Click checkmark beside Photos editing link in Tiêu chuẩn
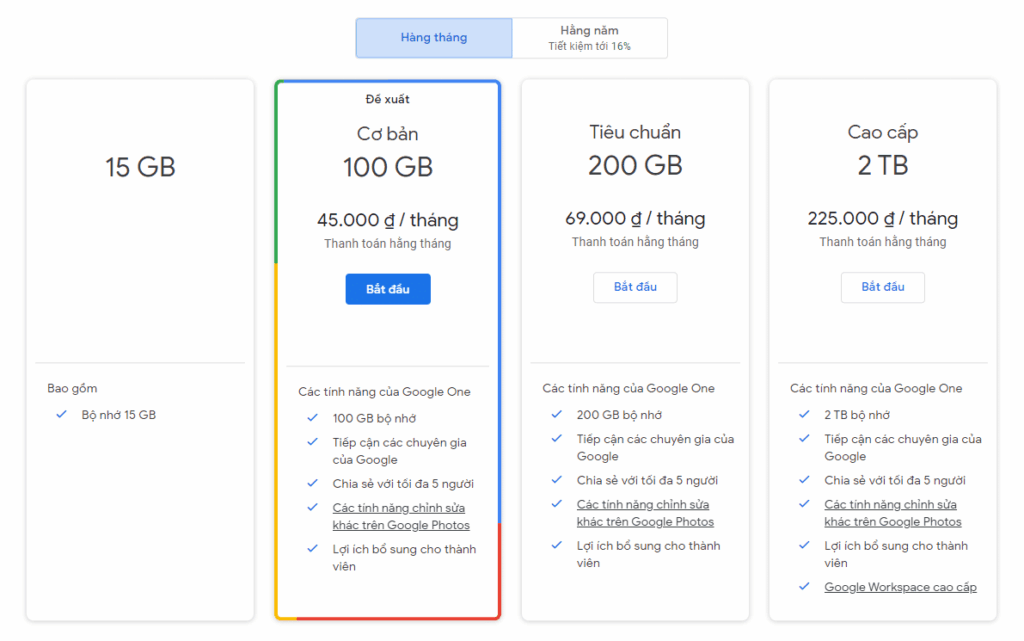Screen dimensions: 1024x641 pyautogui.click(x=556, y=504)
